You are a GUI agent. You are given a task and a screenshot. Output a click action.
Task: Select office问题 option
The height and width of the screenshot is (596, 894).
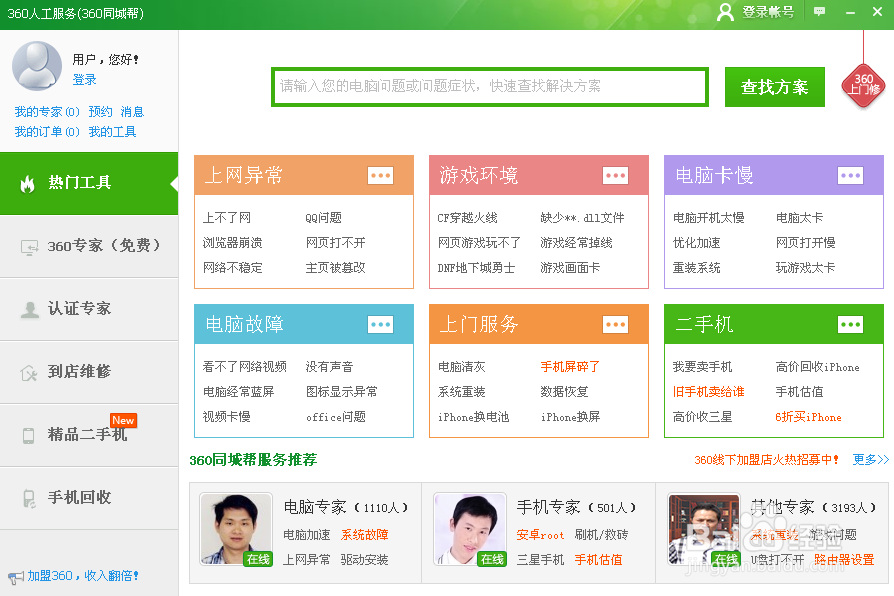point(335,417)
